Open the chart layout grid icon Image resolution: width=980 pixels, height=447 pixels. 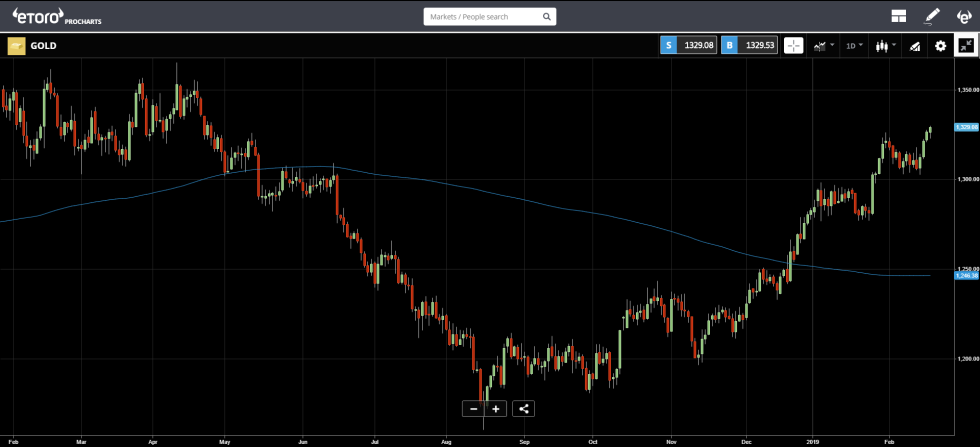(x=899, y=16)
